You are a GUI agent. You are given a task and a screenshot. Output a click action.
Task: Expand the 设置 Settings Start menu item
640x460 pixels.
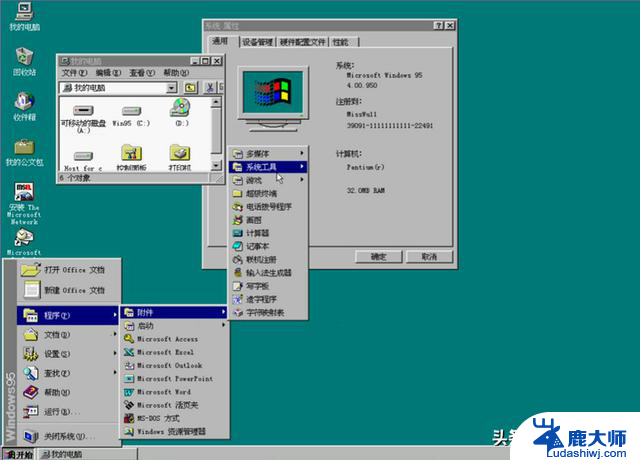pyautogui.click(x=68, y=354)
